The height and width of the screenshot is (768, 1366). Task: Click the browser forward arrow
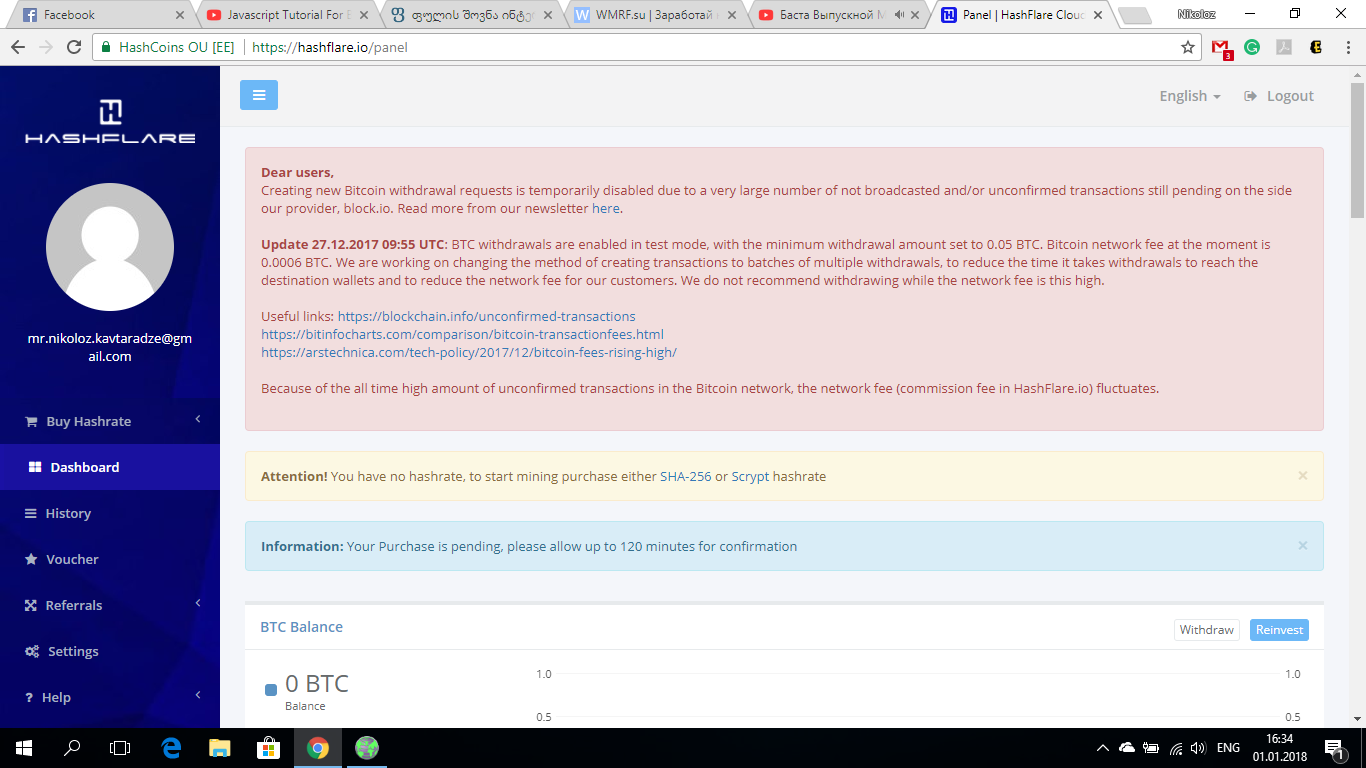coord(46,47)
